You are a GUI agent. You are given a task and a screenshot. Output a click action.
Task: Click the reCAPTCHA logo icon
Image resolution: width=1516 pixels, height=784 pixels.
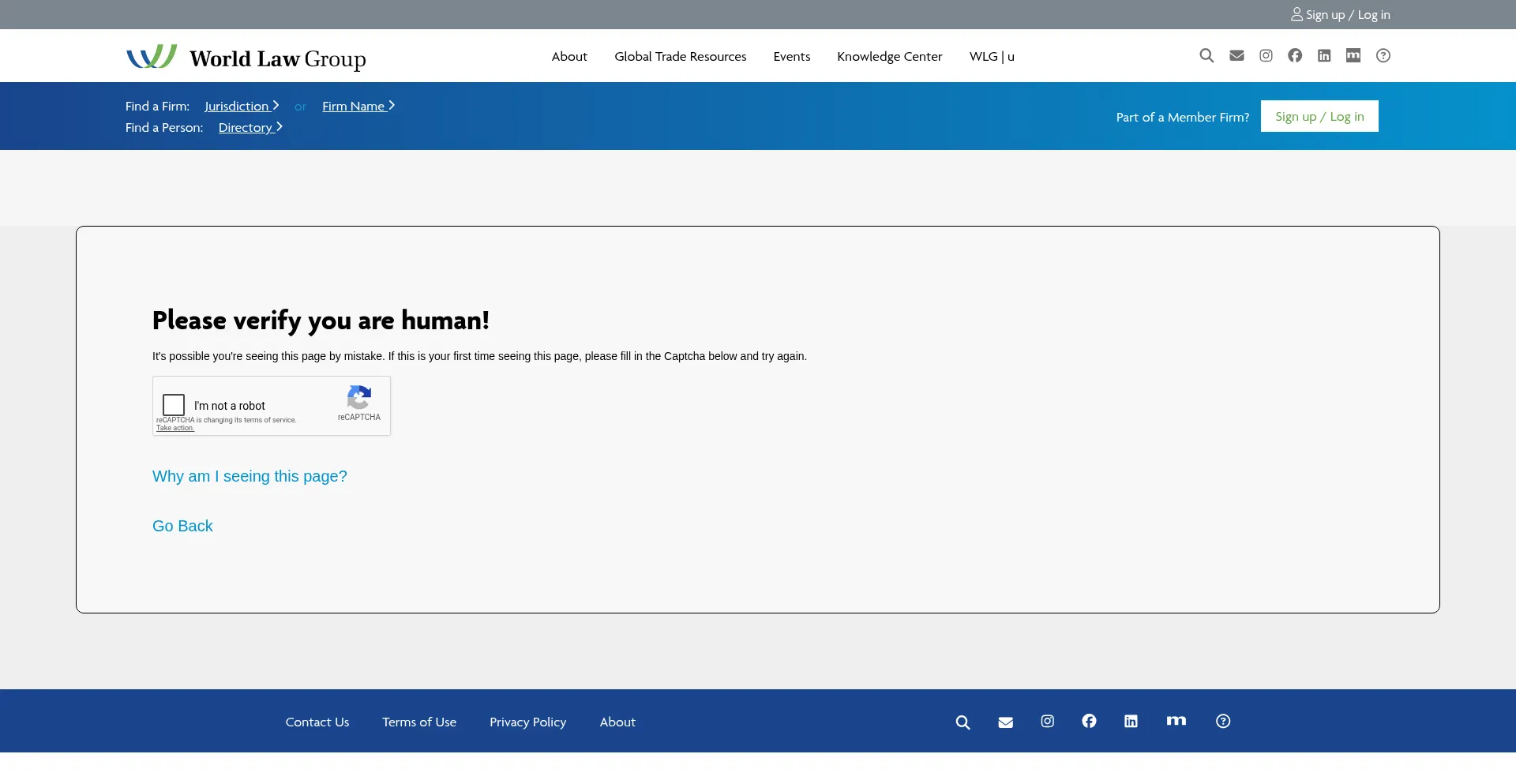click(x=359, y=397)
